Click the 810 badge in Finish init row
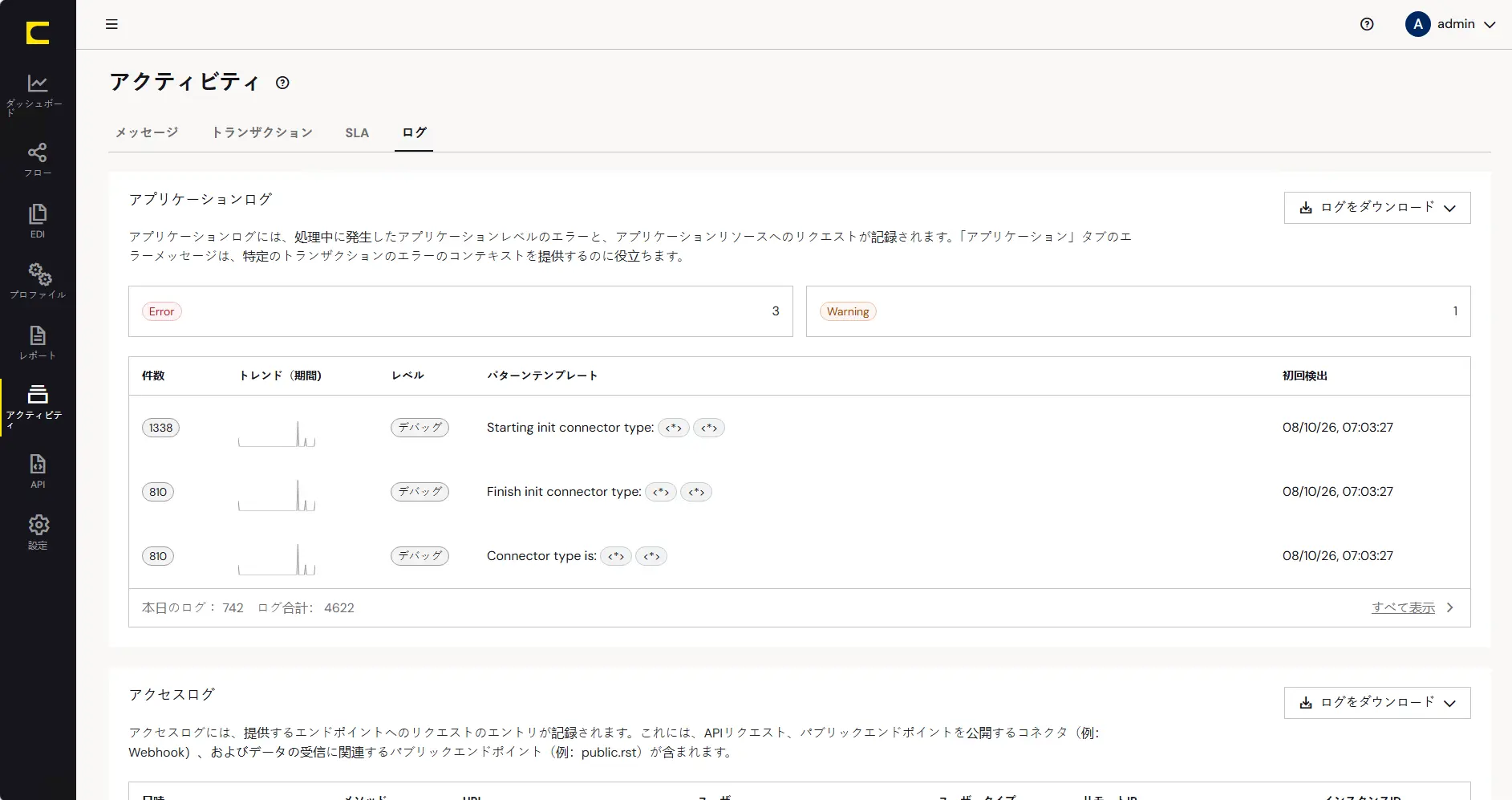This screenshot has height=800, width=1512. tap(158, 492)
